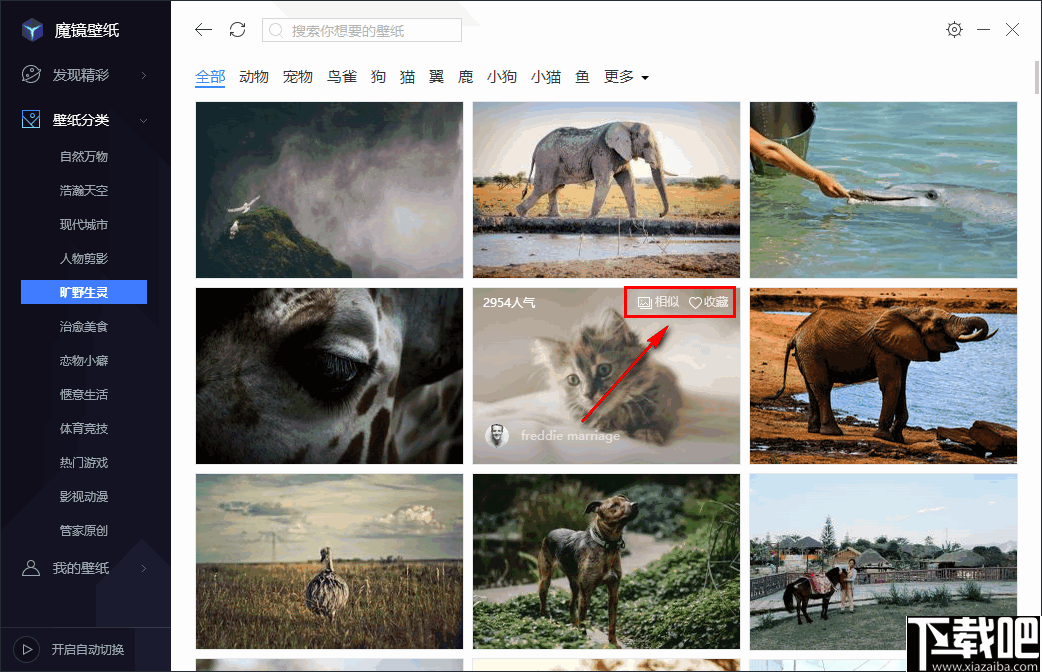1042x672 pixels.
Task: Expand the 发现精彩 section chevron
Action: [144, 76]
